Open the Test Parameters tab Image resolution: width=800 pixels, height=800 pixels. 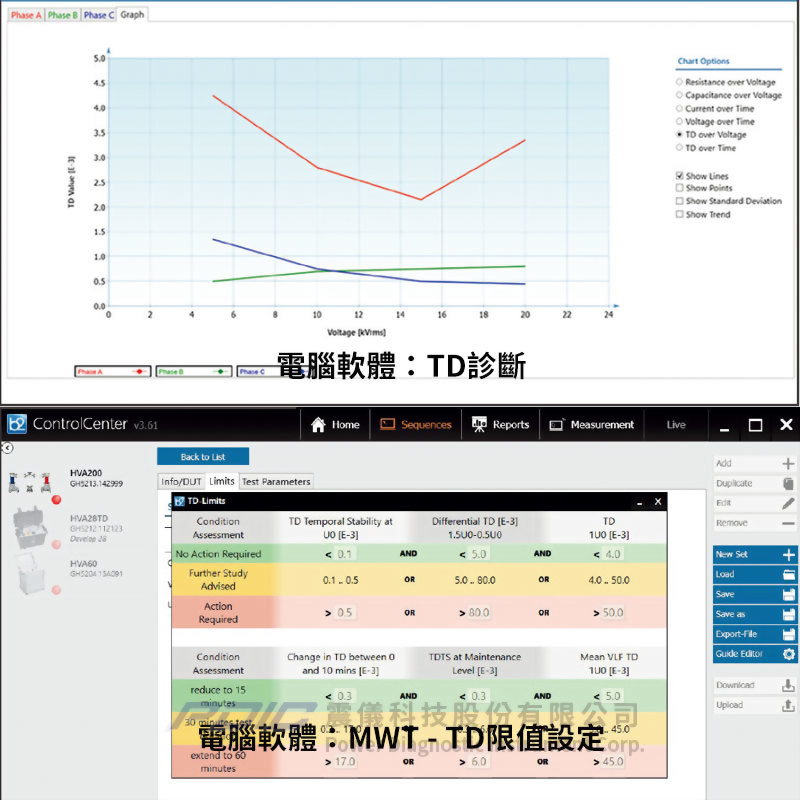pyautogui.click(x=276, y=481)
